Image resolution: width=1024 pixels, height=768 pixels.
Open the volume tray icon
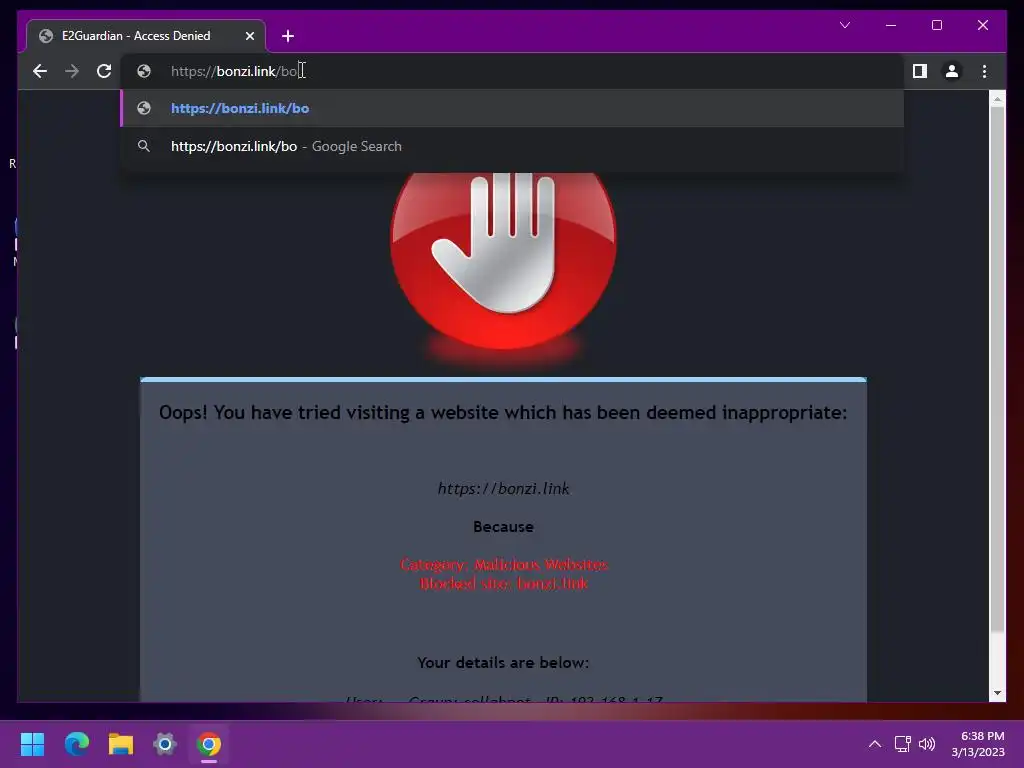[927, 744]
